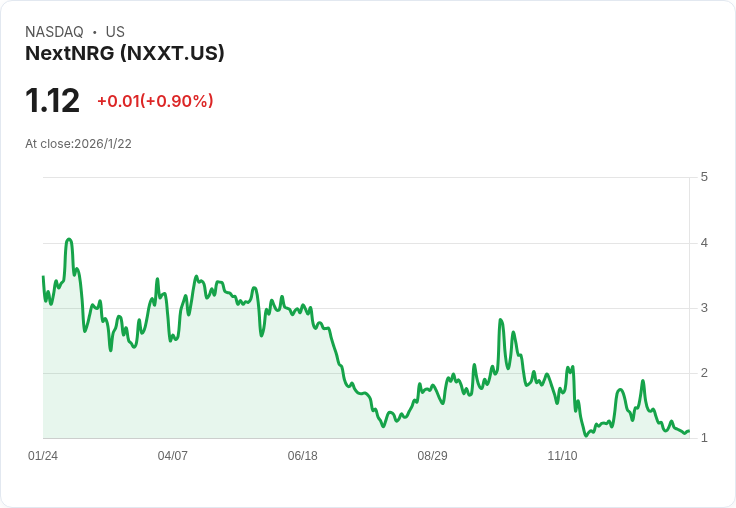Click the +0.01(+0.90%) price change
The width and height of the screenshot is (736, 508).
155,101
